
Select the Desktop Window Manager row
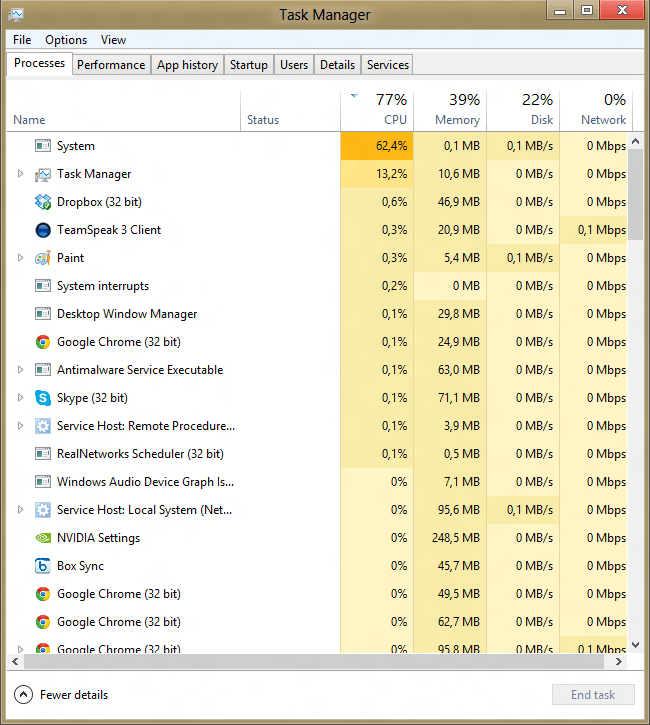pyautogui.click(x=127, y=314)
